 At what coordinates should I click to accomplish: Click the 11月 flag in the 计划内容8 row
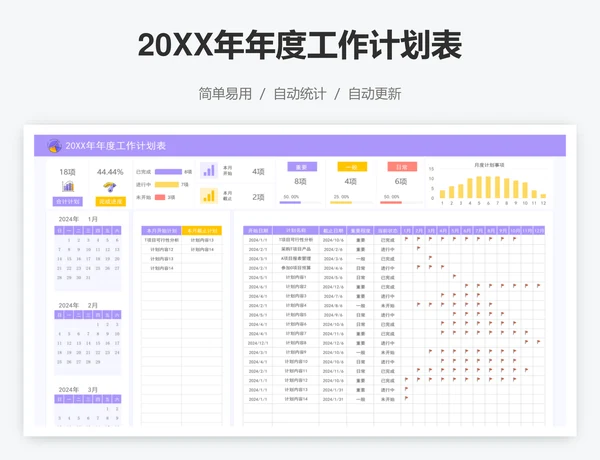[x=527, y=342]
